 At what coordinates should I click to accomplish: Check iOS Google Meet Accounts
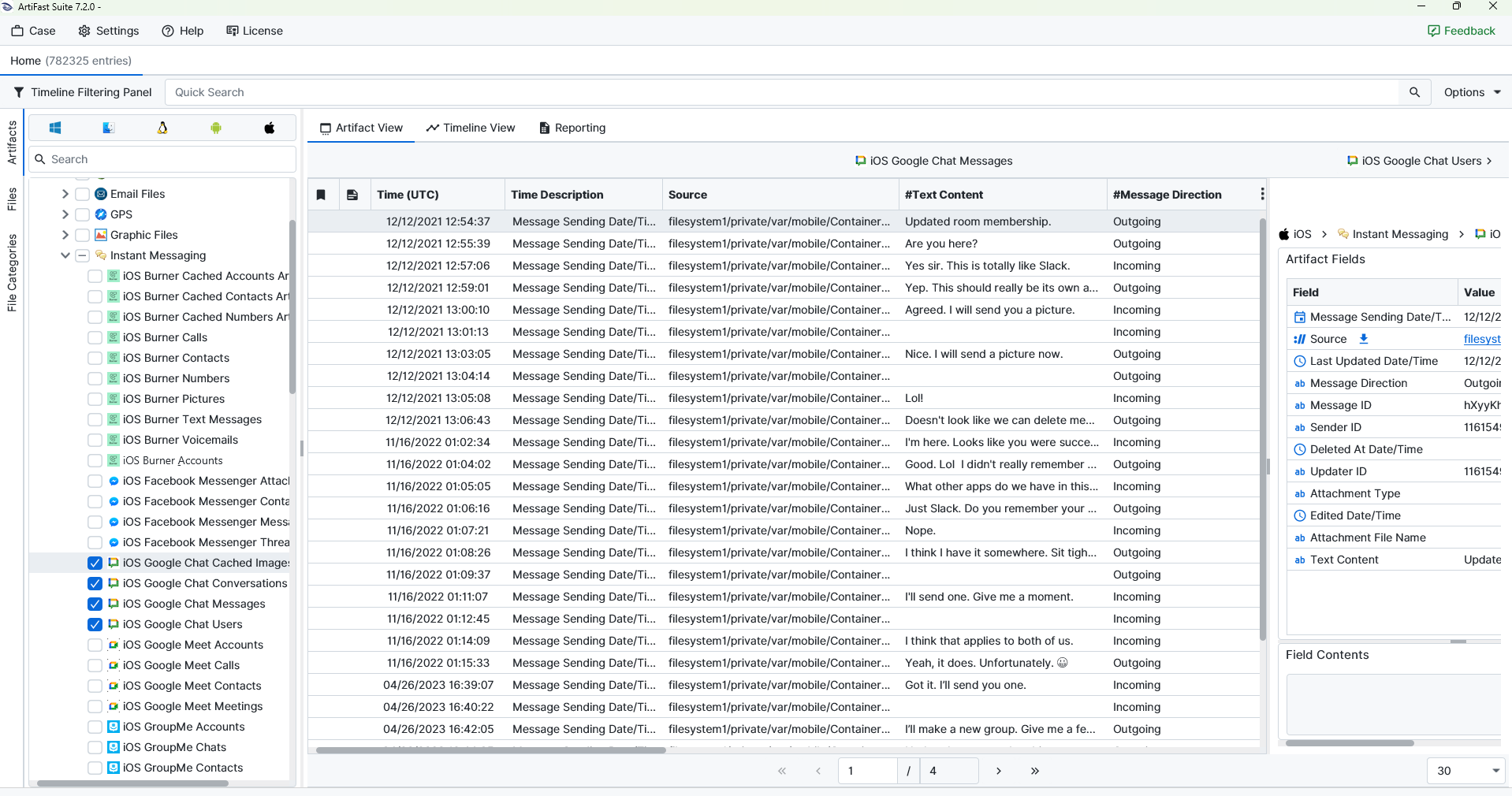pos(95,645)
